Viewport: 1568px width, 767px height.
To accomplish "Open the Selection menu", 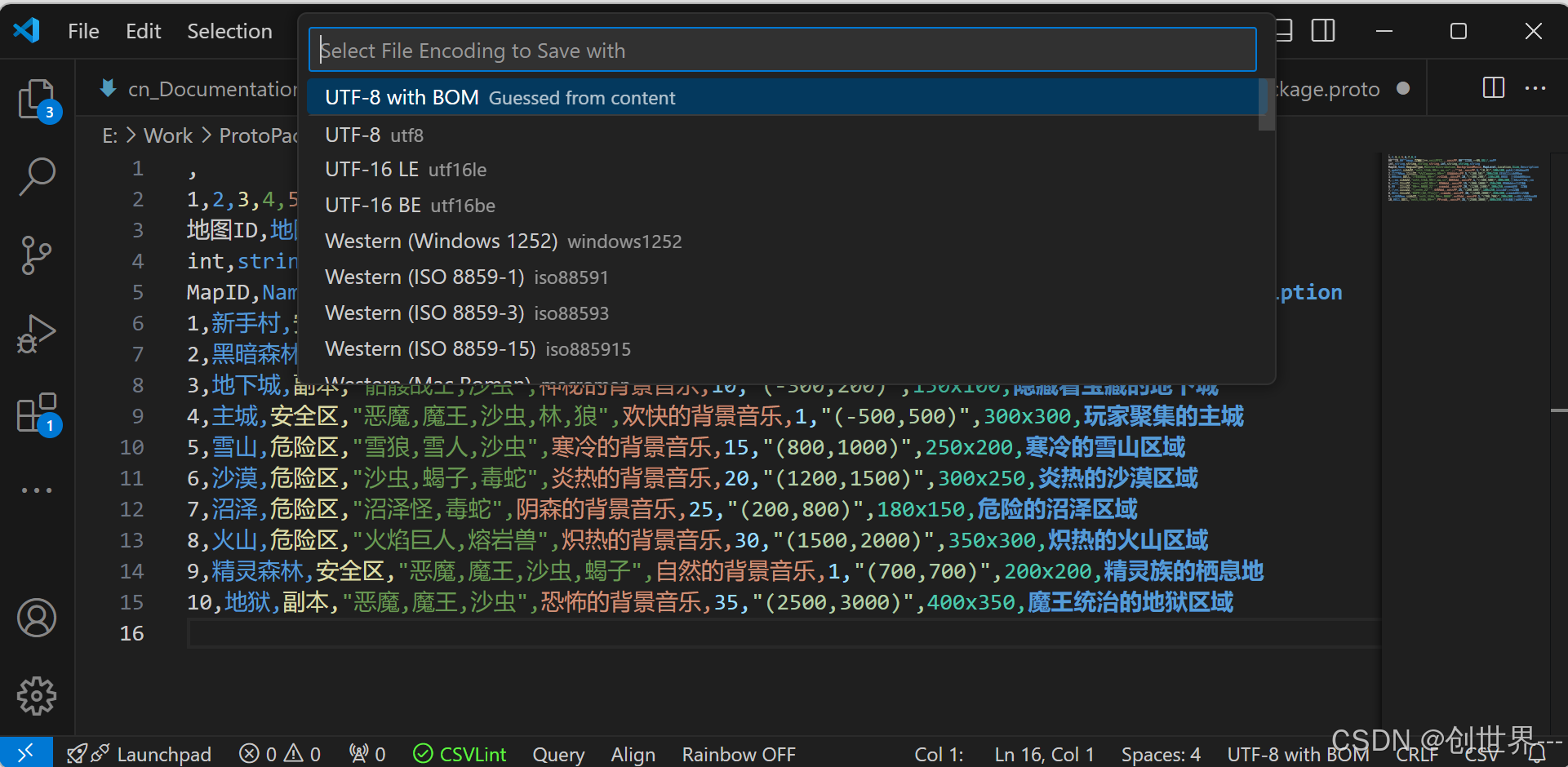I will (x=229, y=31).
